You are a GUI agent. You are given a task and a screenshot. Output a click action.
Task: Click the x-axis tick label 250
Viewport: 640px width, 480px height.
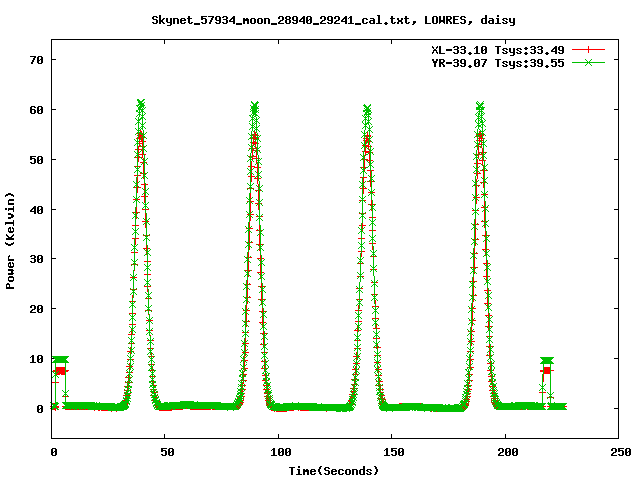pos(621,452)
